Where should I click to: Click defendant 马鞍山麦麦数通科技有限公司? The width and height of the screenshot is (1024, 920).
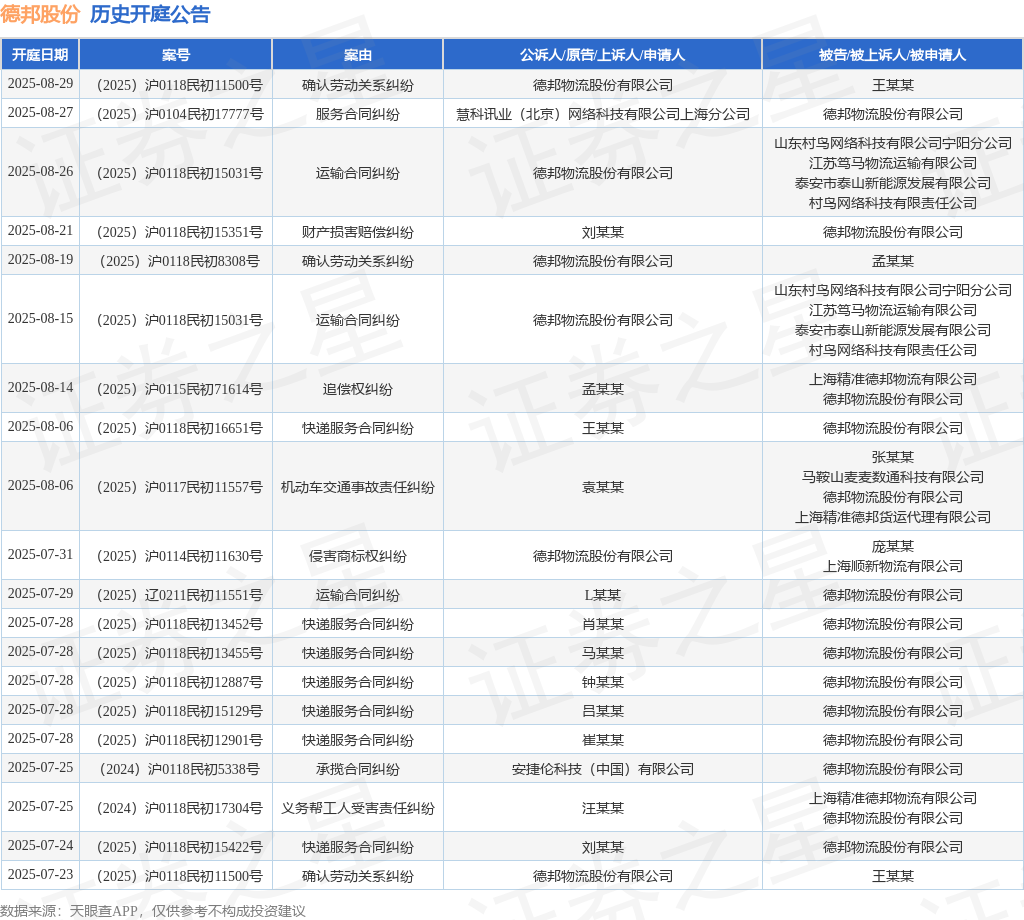(x=892, y=477)
